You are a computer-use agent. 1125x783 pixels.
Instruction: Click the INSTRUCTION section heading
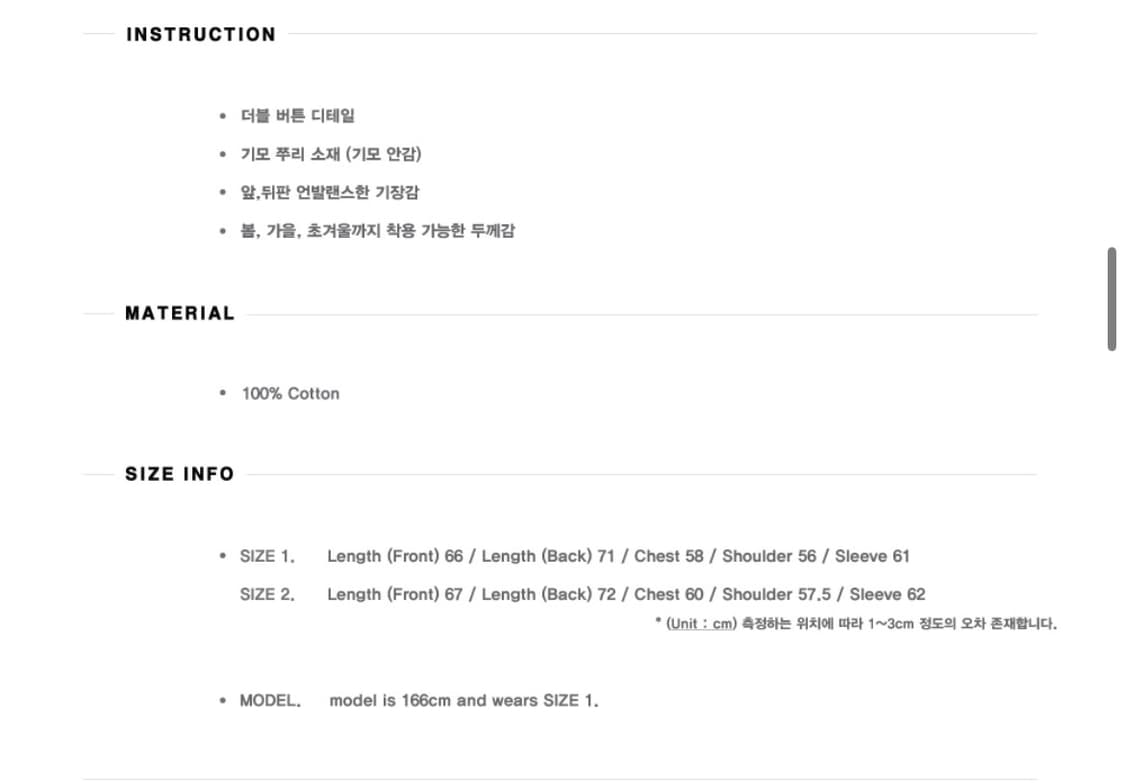click(201, 35)
